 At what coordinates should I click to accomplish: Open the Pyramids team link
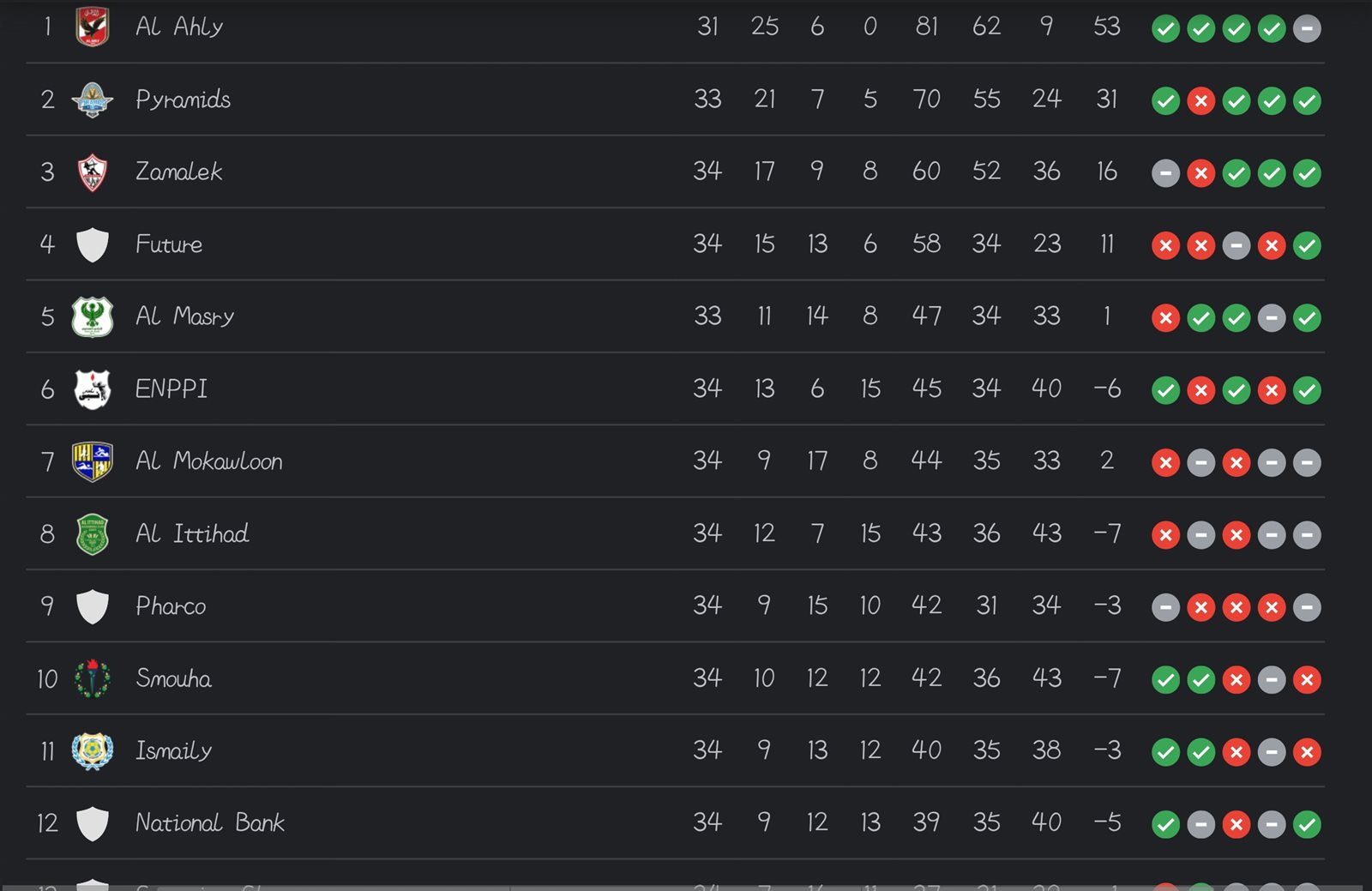pos(183,99)
